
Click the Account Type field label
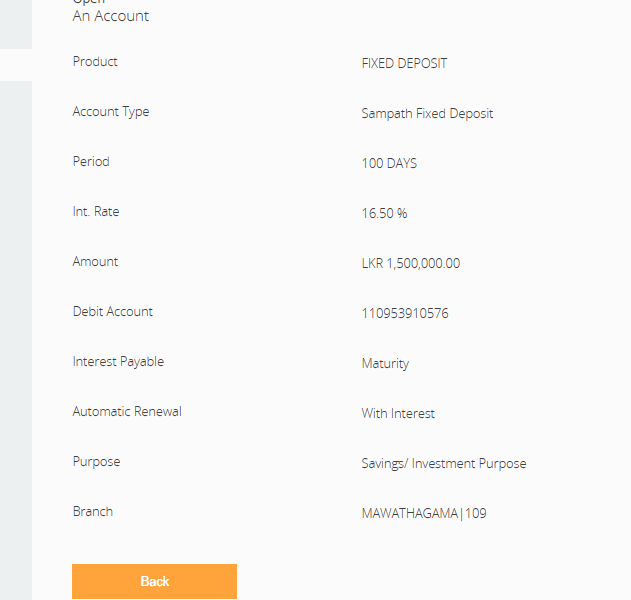tap(111, 112)
